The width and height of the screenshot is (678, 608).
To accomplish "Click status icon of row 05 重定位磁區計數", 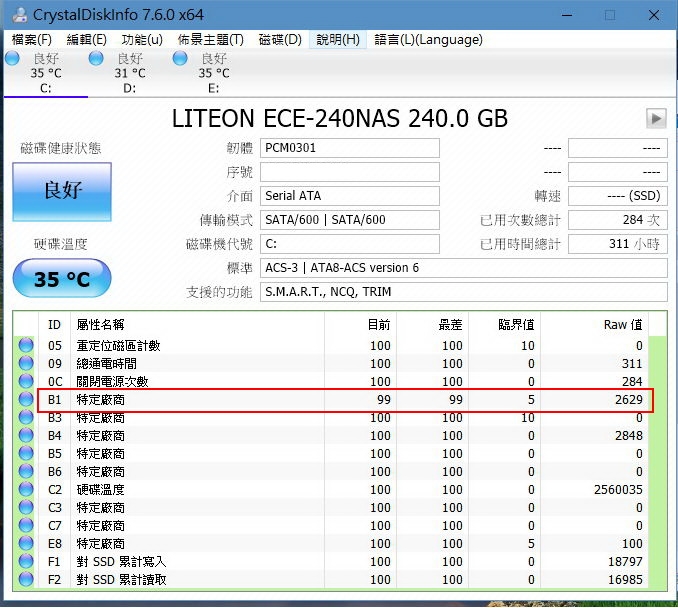I will tap(26, 345).
